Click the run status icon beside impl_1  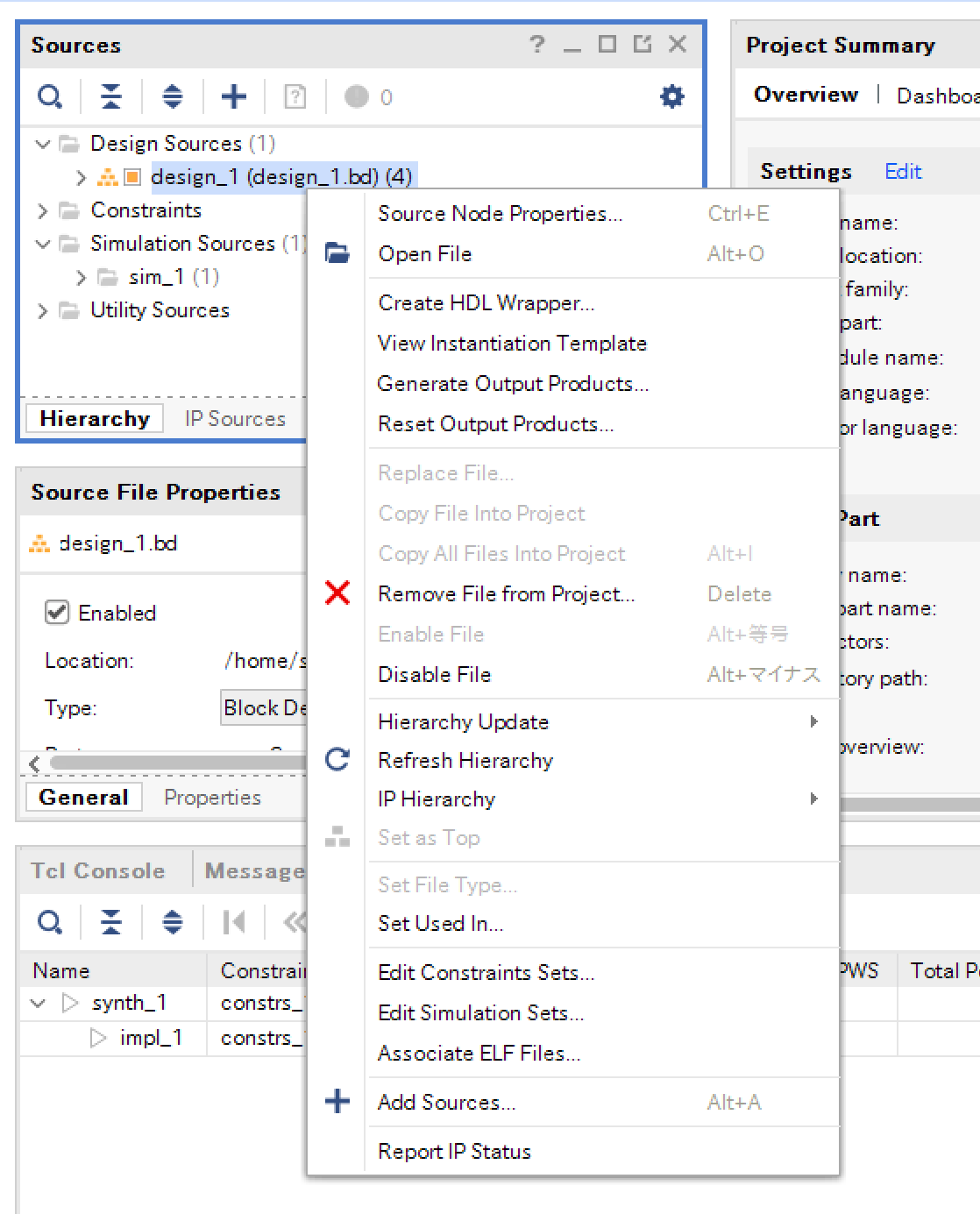pos(98,1038)
